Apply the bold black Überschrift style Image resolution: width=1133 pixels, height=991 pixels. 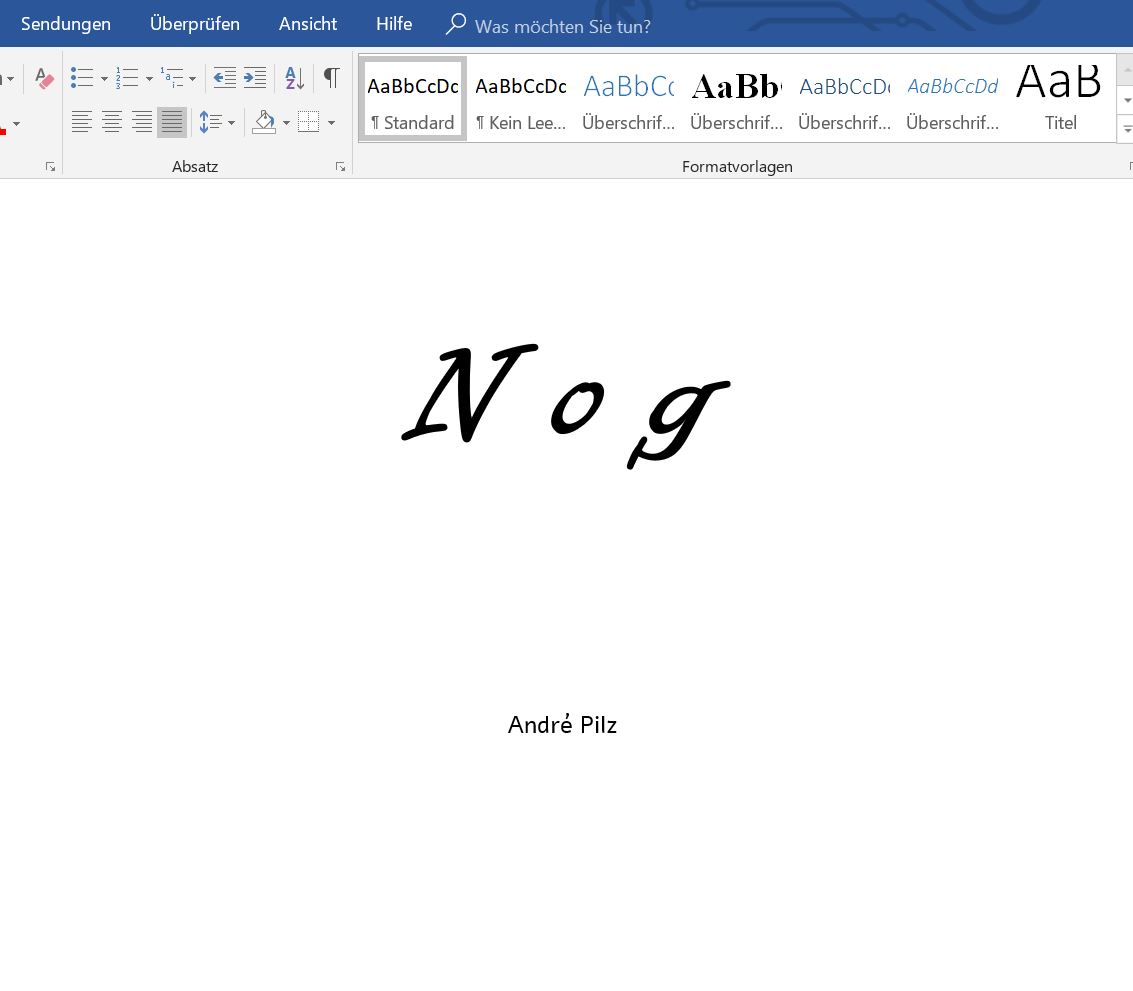[x=736, y=99]
